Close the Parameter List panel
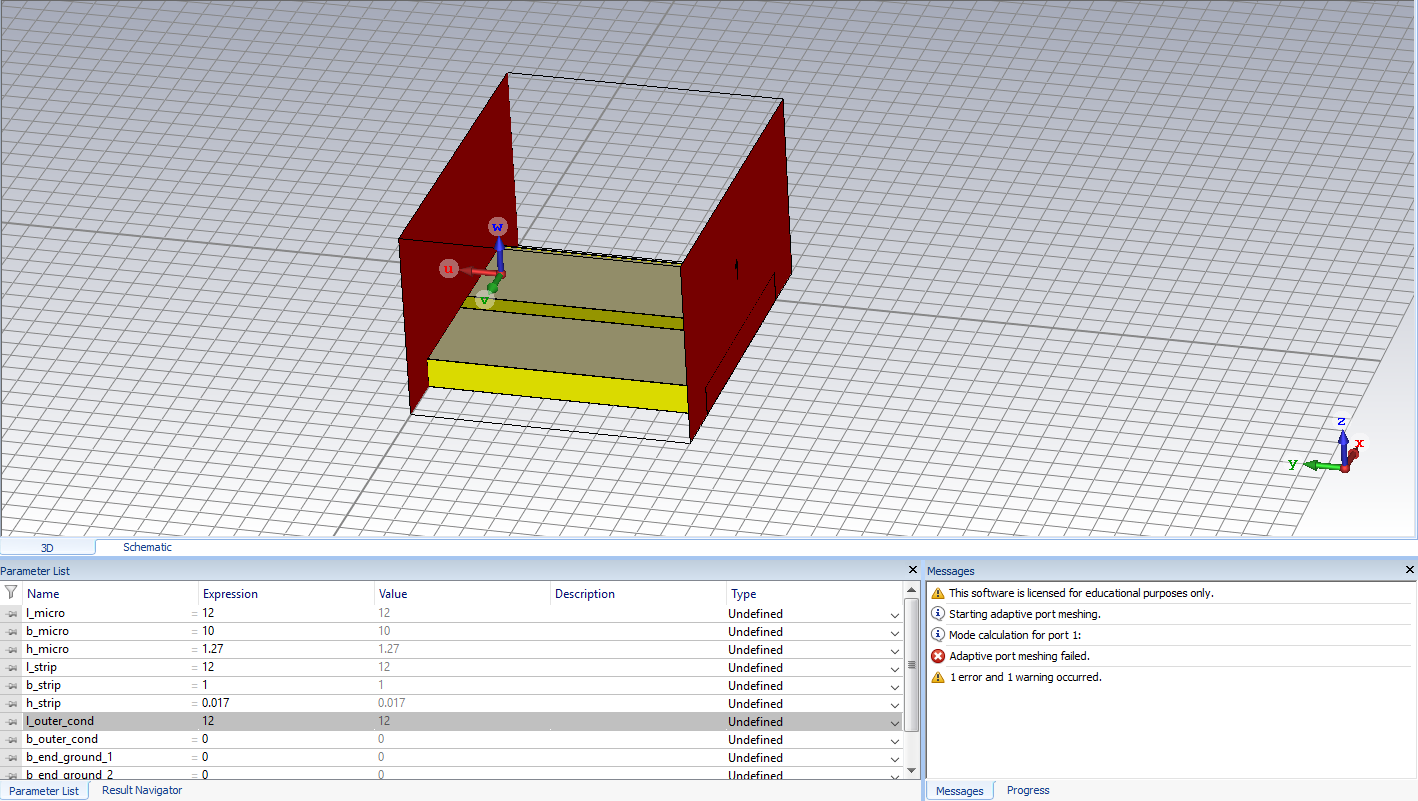 [x=912, y=570]
